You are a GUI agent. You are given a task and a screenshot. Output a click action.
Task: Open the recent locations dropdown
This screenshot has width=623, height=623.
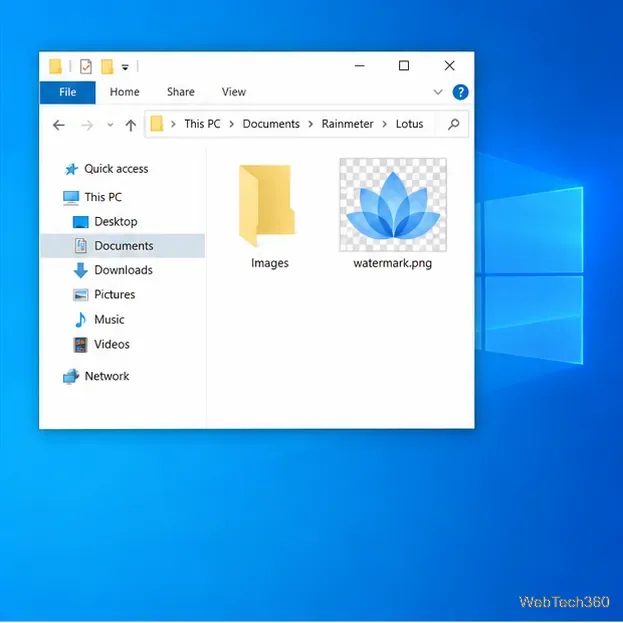110,125
